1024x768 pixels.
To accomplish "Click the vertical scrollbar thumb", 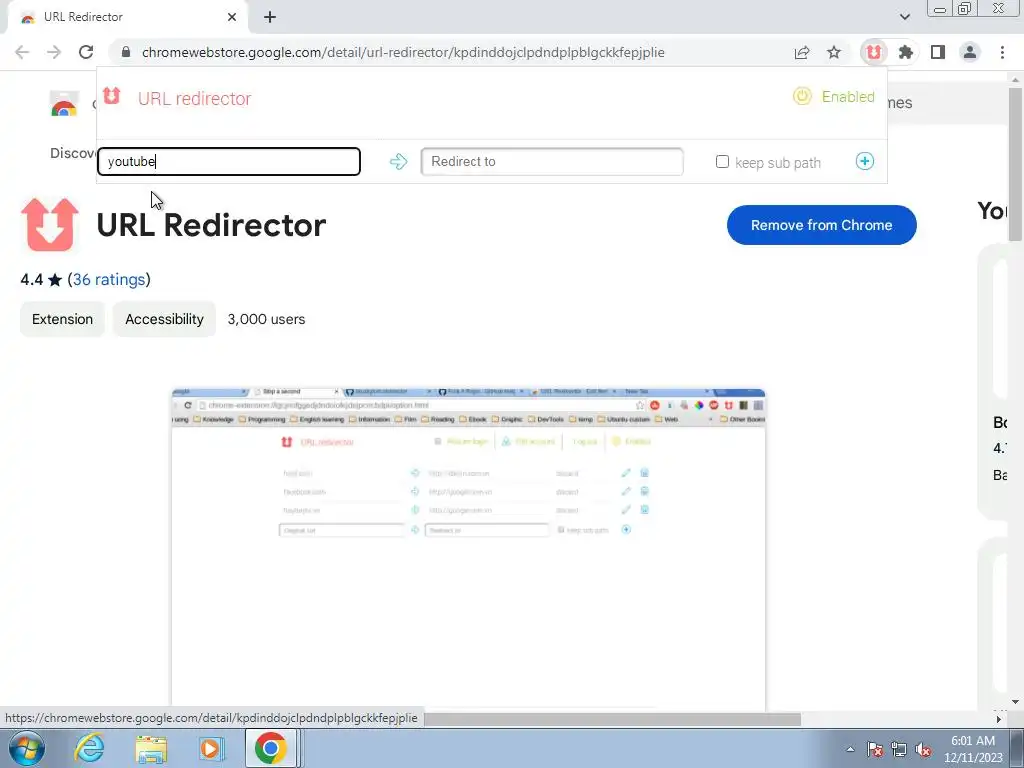I will (1015, 163).
